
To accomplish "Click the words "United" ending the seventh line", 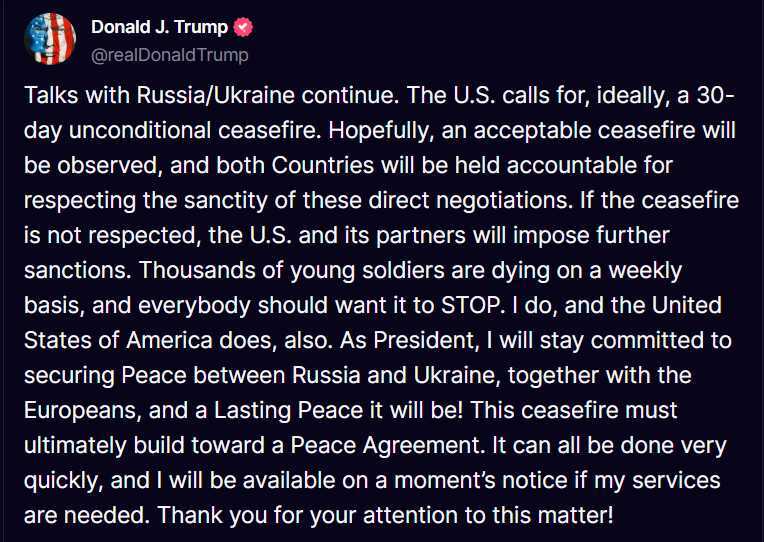I will (x=686, y=306).
